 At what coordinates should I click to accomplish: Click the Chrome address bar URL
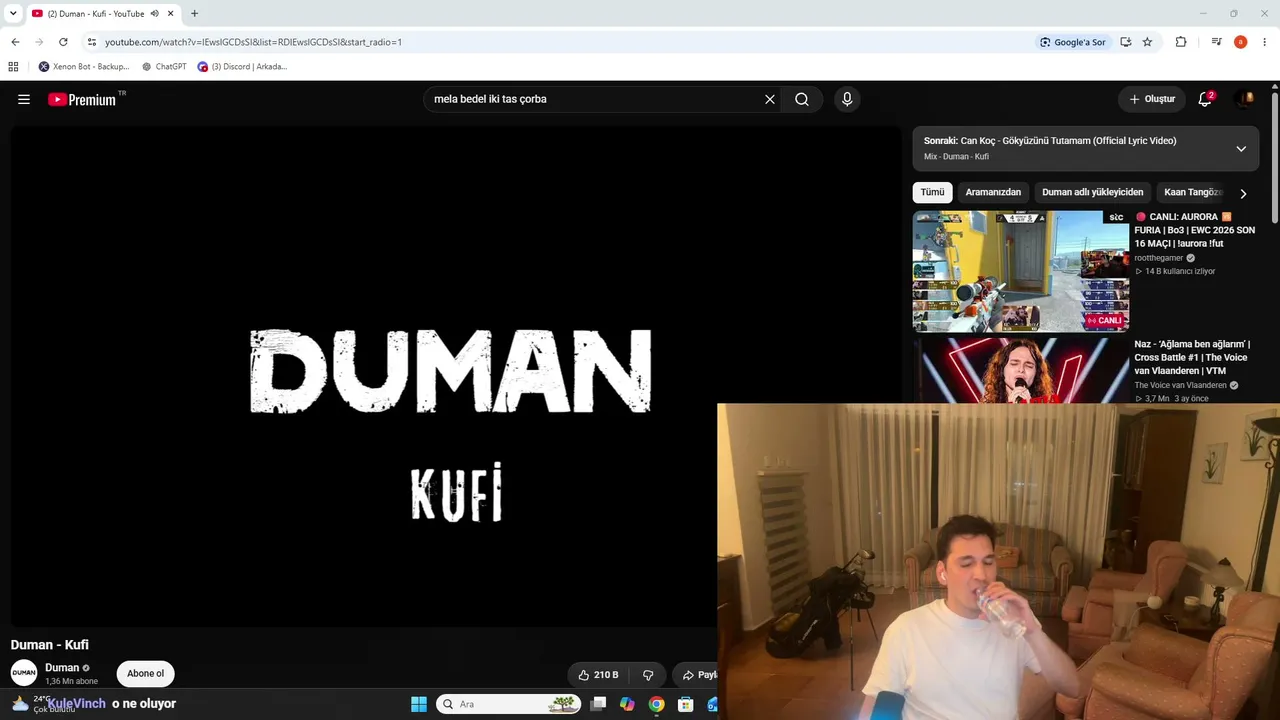tap(253, 42)
